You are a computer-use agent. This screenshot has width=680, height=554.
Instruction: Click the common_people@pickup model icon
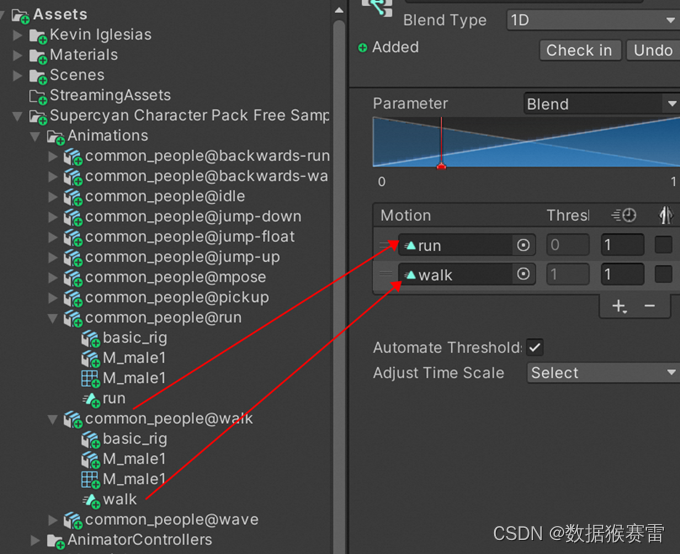[x=73, y=299]
